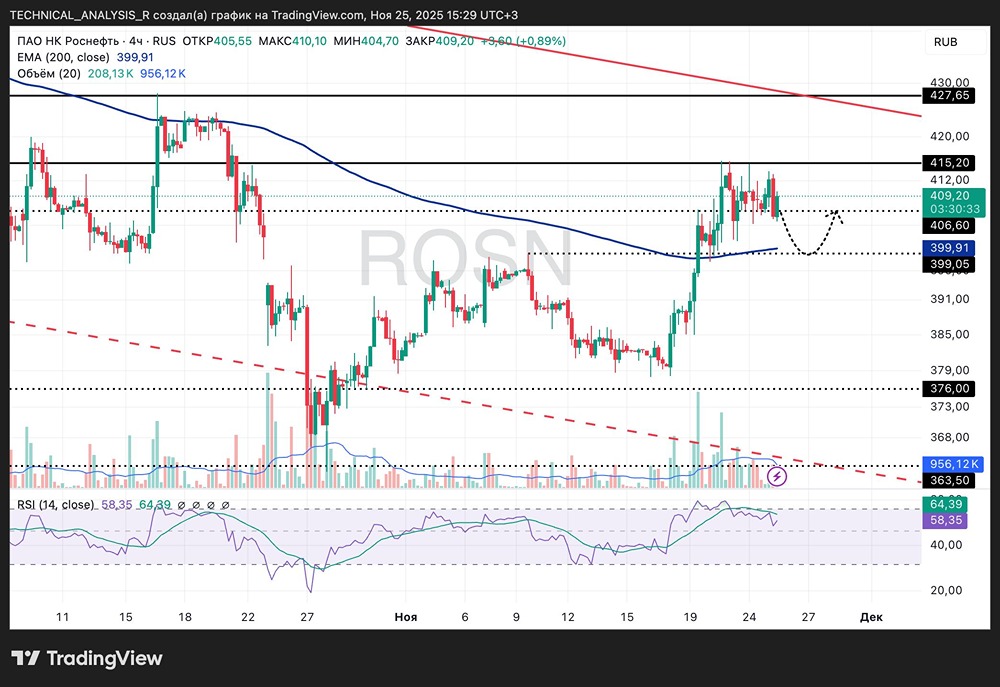Click the date label 11 on time axis
This screenshot has height=687, width=1000.
click(x=62, y=617)
